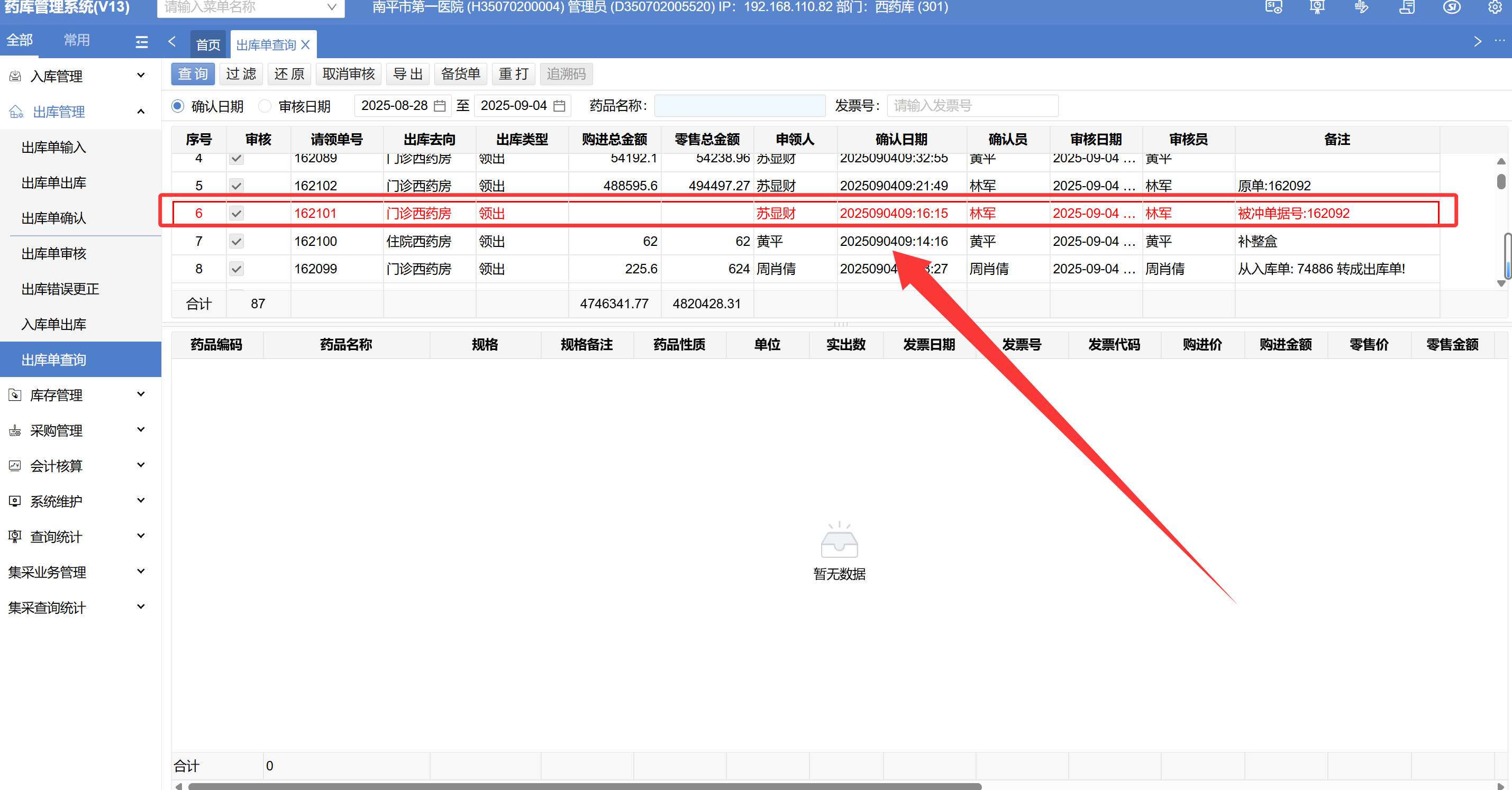The width and height of the screenshot is (1512, 790).
Task: Collapse sidebar with the menu fold icon
Action: pos(141,42)
